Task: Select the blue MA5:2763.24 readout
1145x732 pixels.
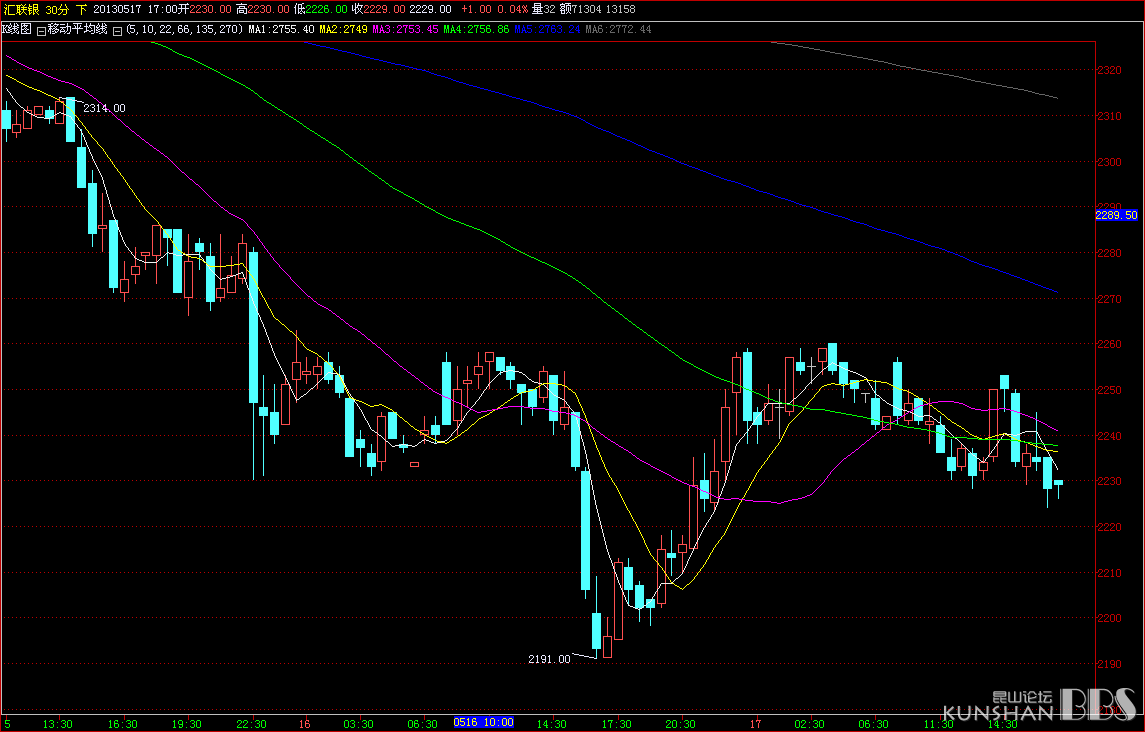Action: 547,30
